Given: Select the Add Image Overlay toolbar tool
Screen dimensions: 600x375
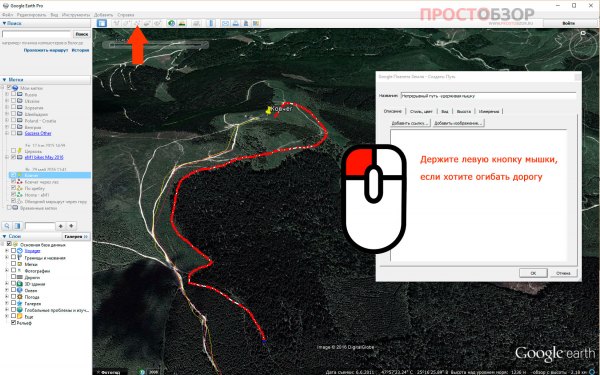Looking at the screenshot, I should point(147,23).
